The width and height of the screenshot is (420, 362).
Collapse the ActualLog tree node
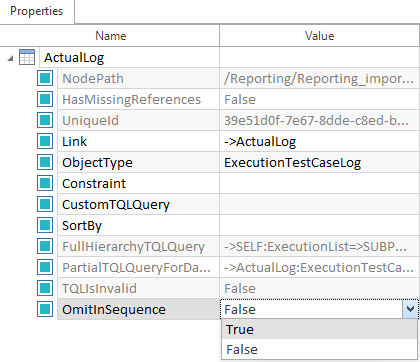(10, 58)
